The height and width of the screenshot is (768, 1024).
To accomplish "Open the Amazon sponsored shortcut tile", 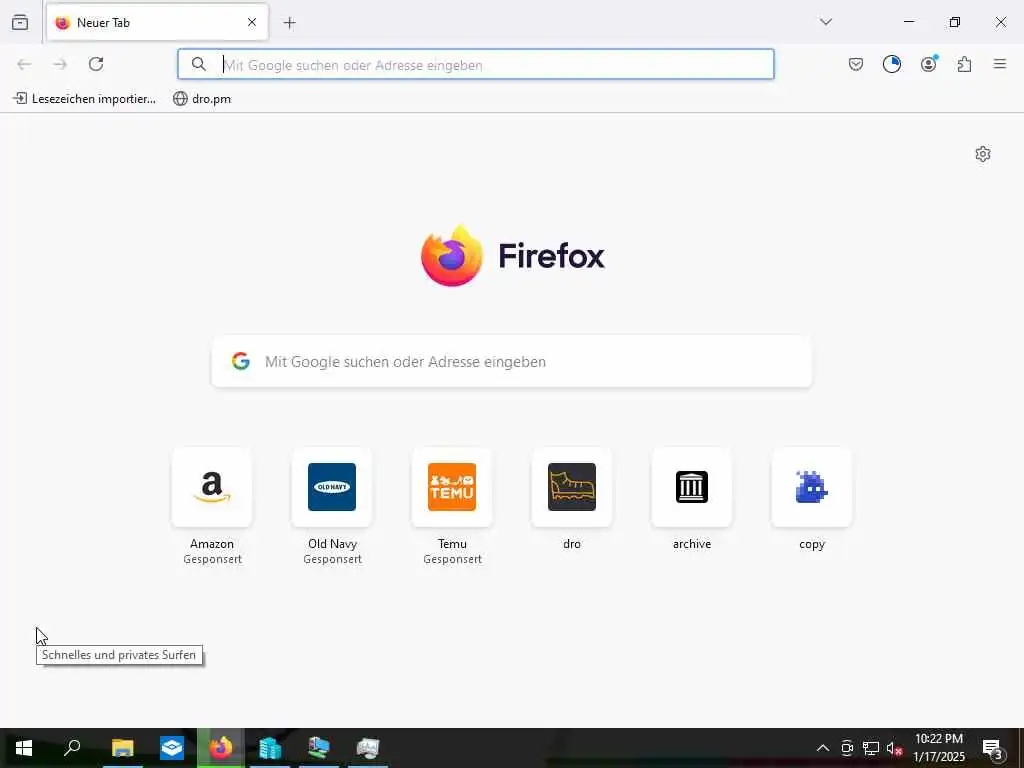I will click(212, 487).
